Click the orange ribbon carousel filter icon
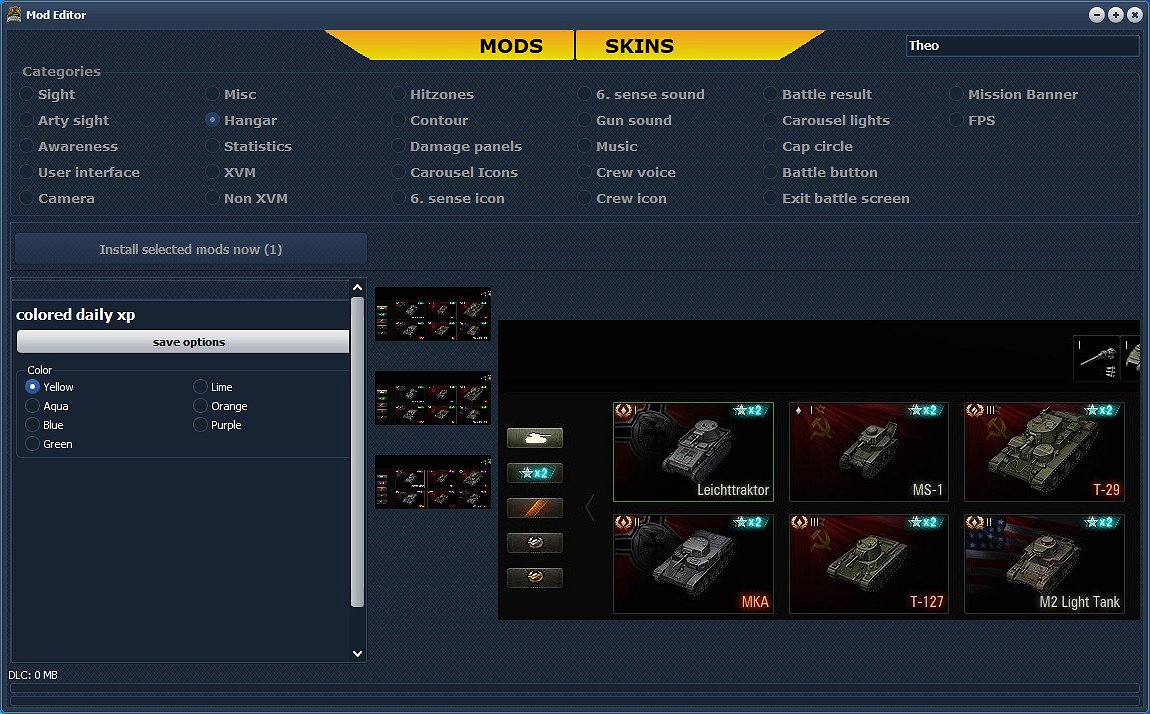 [x=535, y=507]
